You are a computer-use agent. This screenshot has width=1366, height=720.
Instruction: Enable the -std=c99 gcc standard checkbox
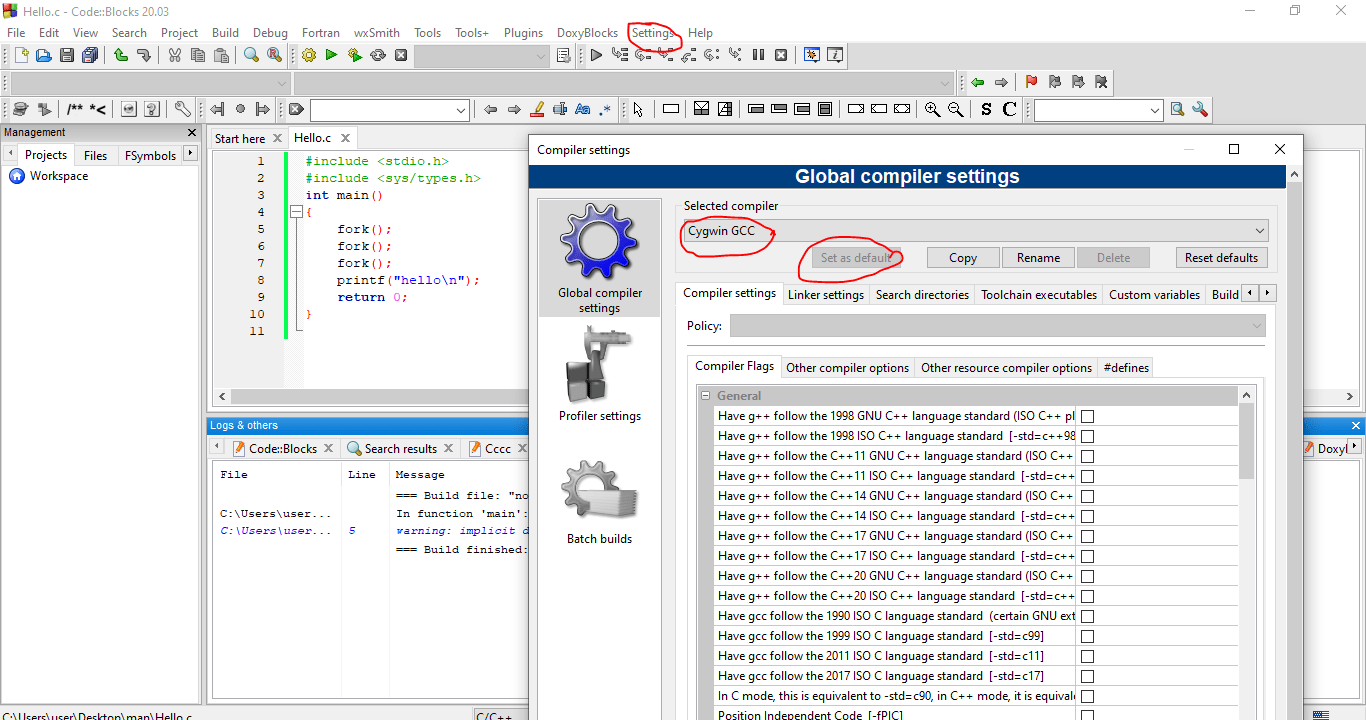[x=1087, y=636]
